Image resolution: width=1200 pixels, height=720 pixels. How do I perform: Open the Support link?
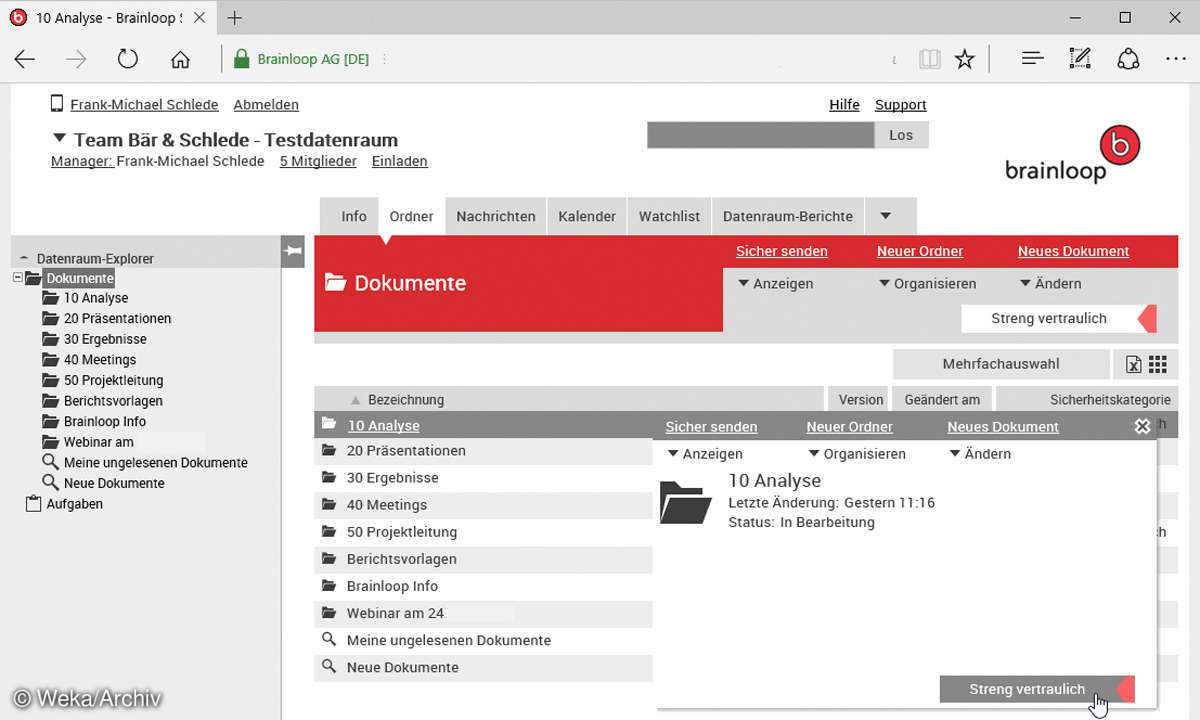(x=900, y=105)
